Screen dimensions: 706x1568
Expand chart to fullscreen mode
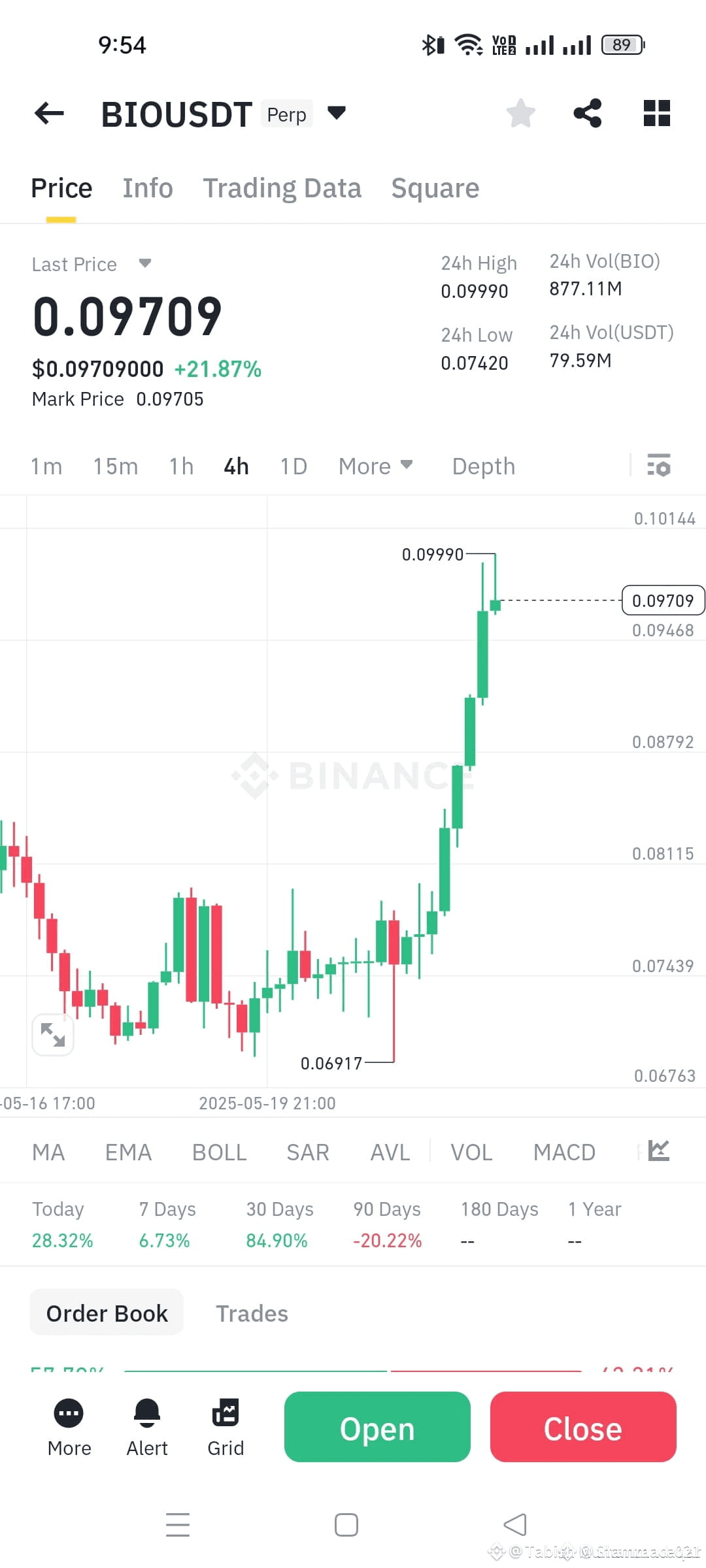(x=53, y=1034)
